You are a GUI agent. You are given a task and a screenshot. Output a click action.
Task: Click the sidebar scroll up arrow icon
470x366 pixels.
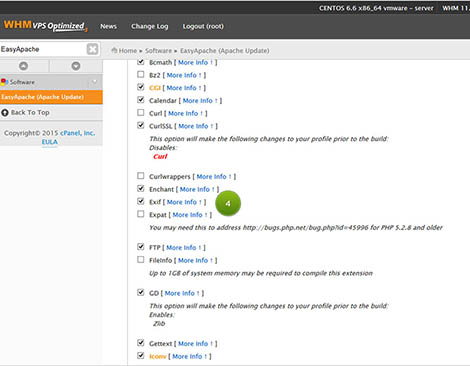[x=23, y=66]
